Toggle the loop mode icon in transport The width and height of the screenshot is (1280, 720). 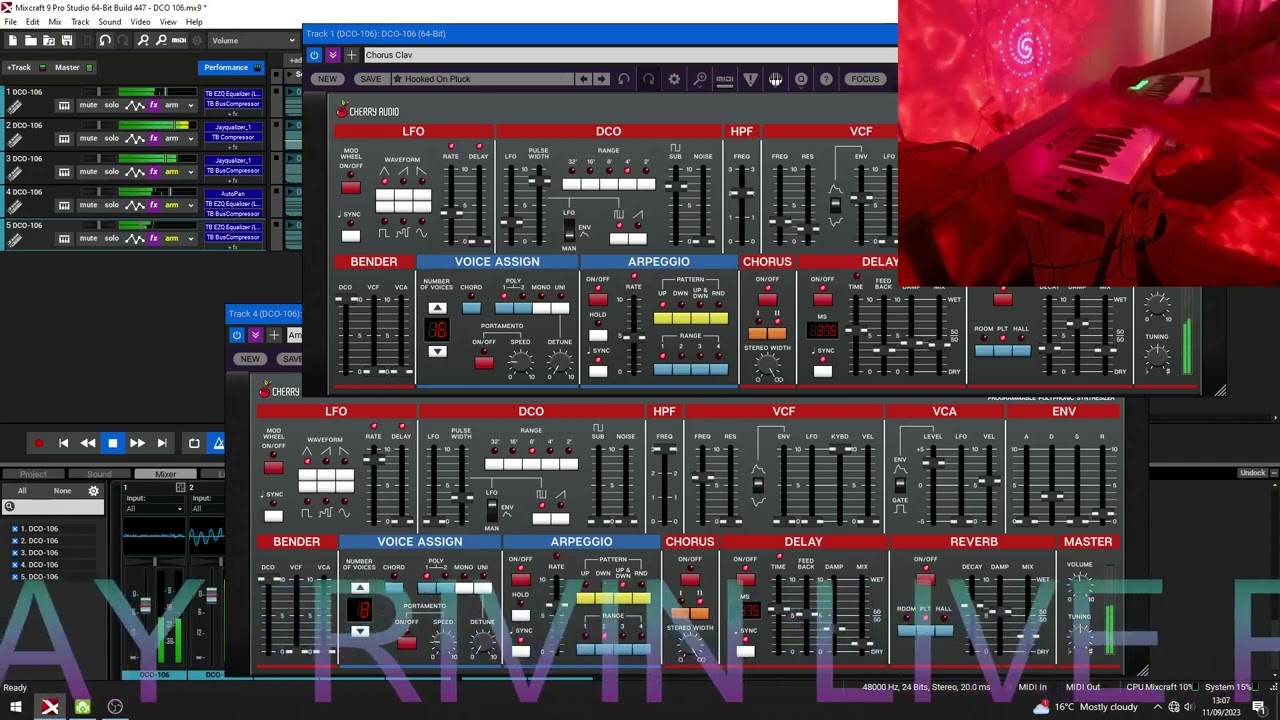point(194,443)
